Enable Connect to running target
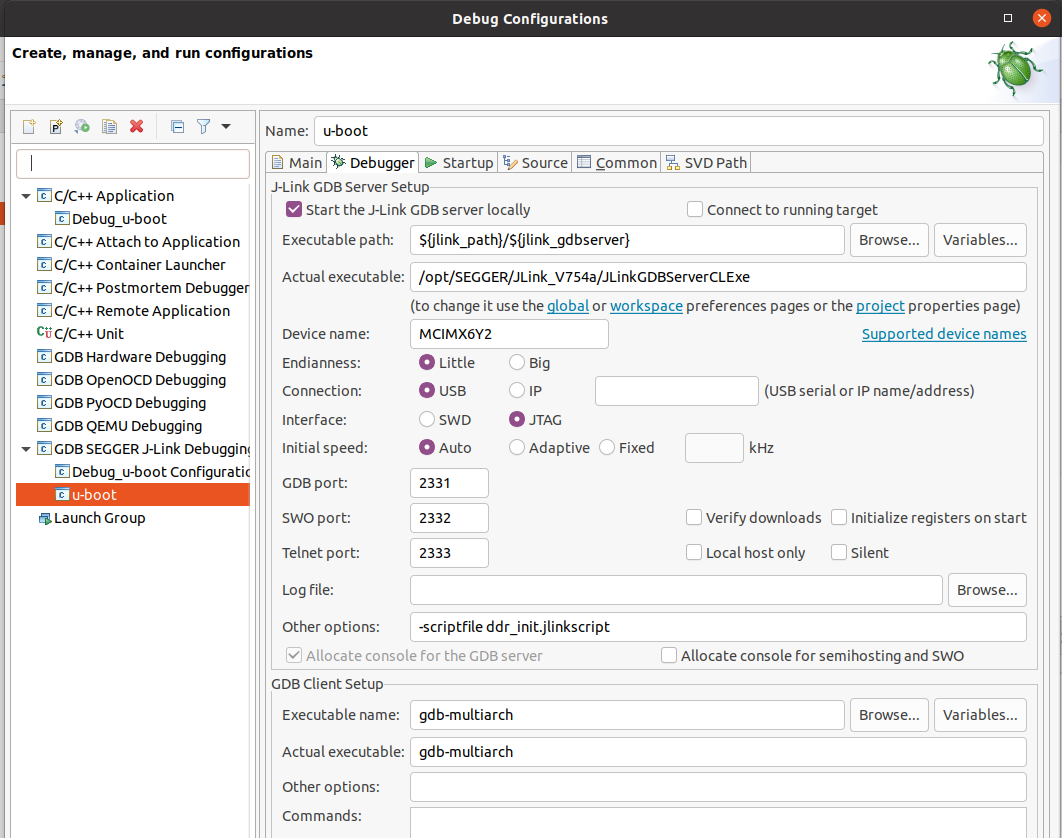This screenshot has height=838, width=1062. tap(695, 210)
